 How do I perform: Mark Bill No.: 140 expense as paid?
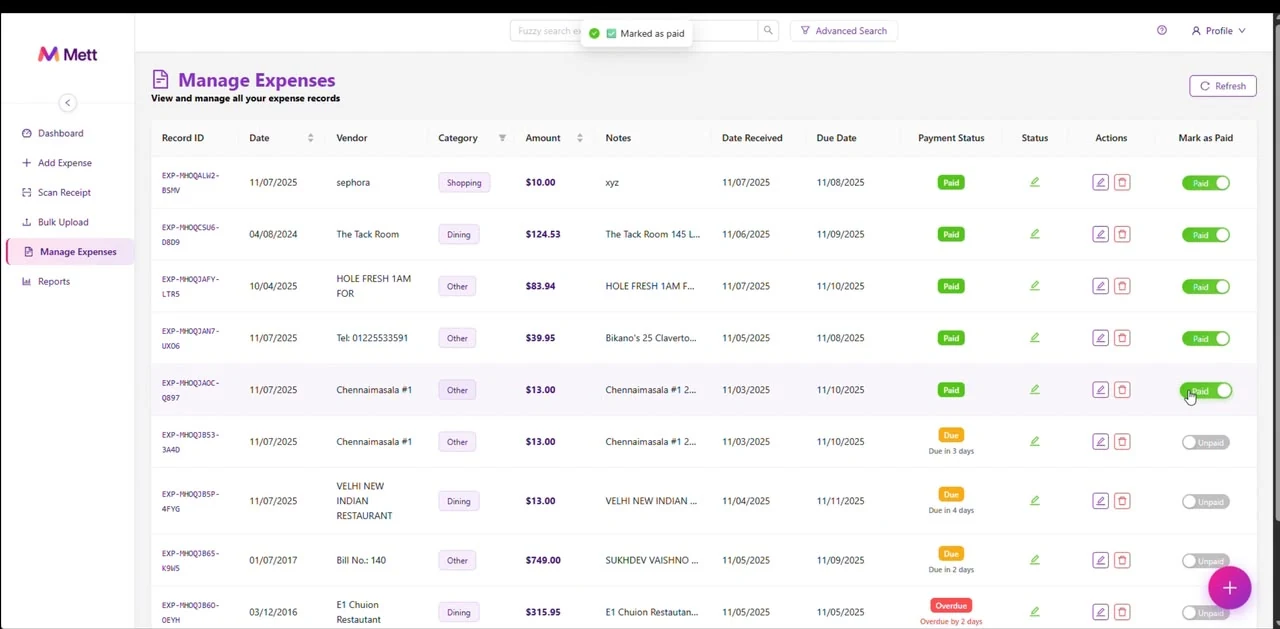point(1206,561)
